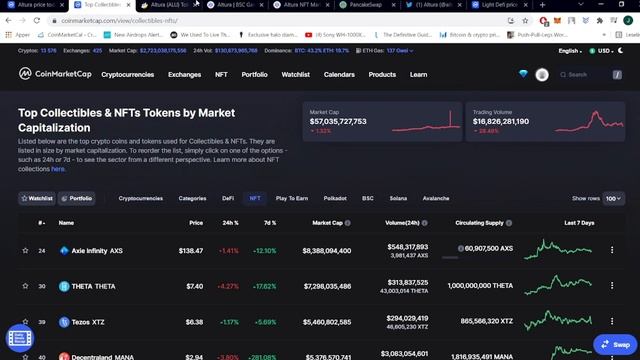Open the USD currency dropdown
The height and width of the screenshot is (360, 640).
[x=602, y=51]
